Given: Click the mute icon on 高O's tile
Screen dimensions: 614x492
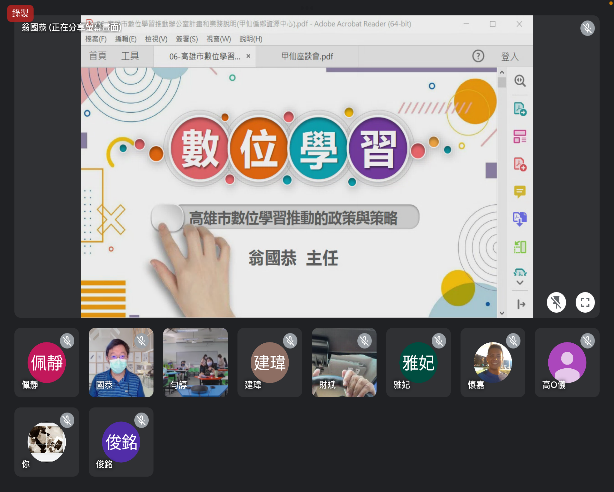Looking at the screenshot, I should [x=588, y=341].
